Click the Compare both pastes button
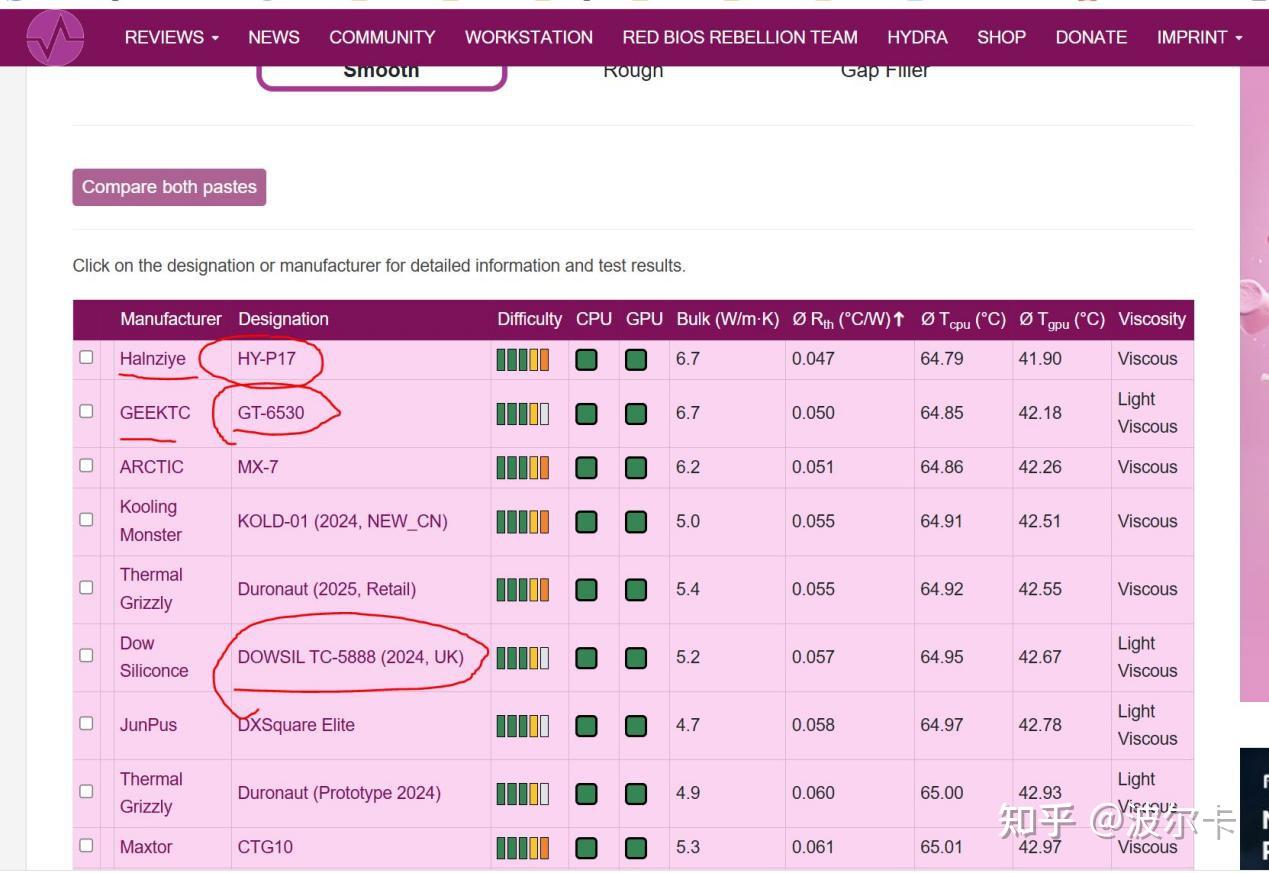1269x873 pixels. (169, 187)
